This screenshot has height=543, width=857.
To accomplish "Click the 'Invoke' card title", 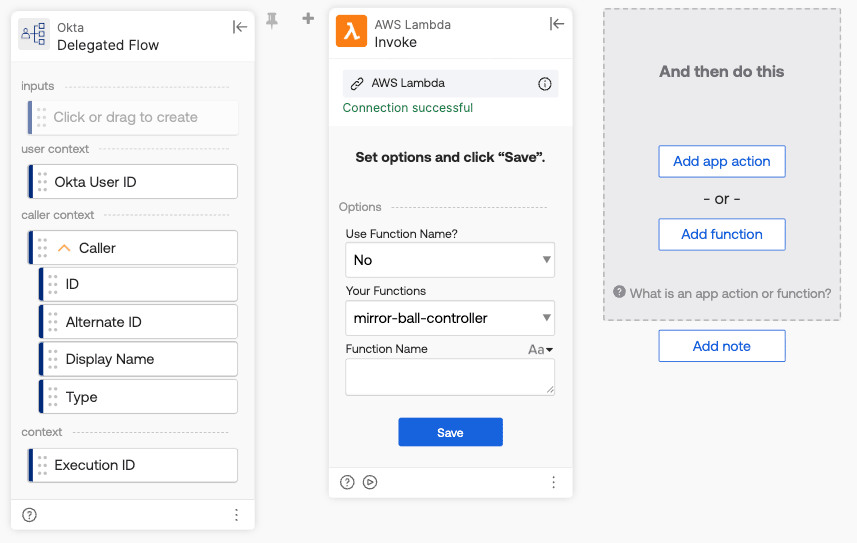I will click(x=395, y=42).
